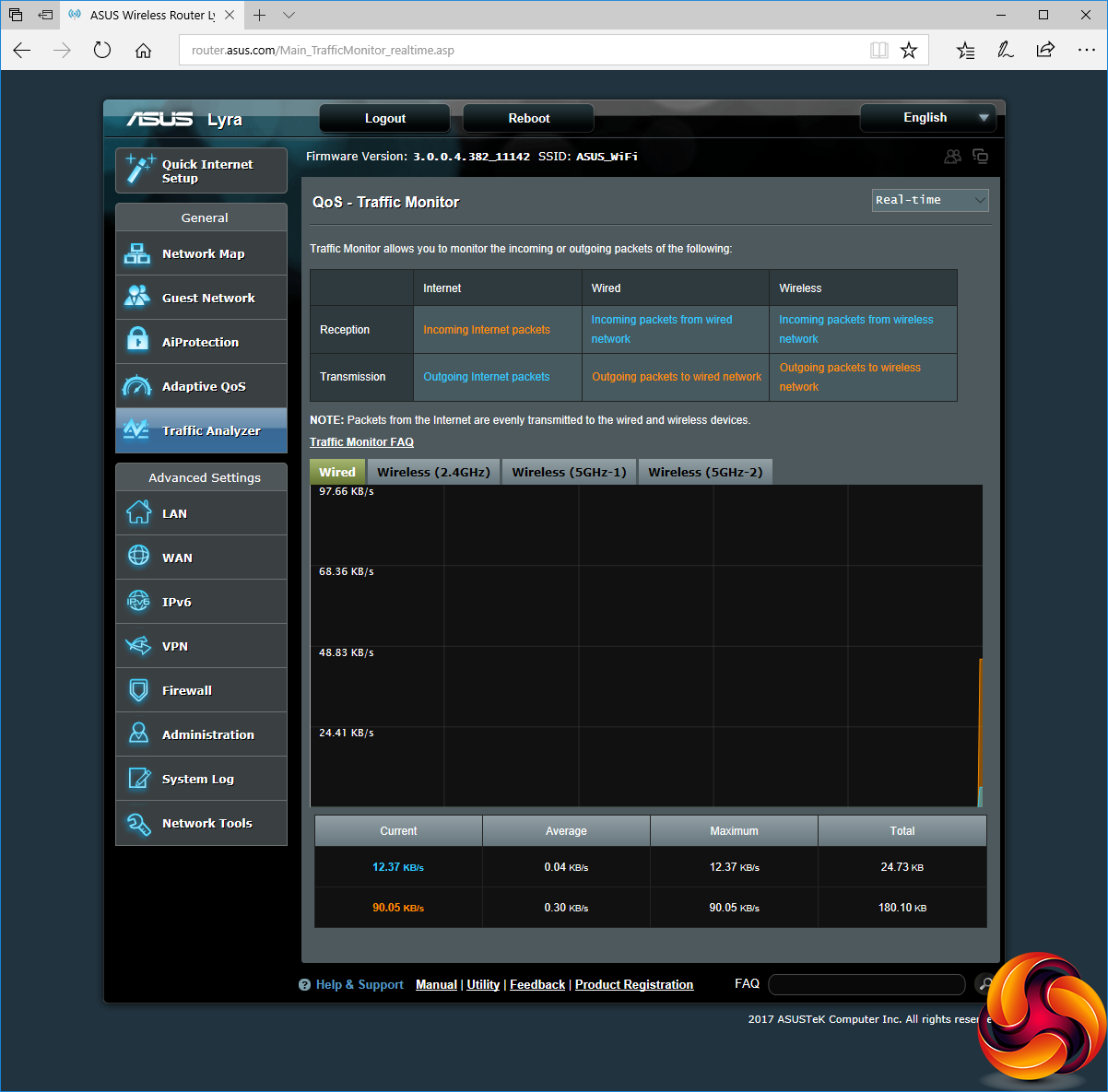
Task: Click the Firewall shield icon
Action: tap(138, 690)
